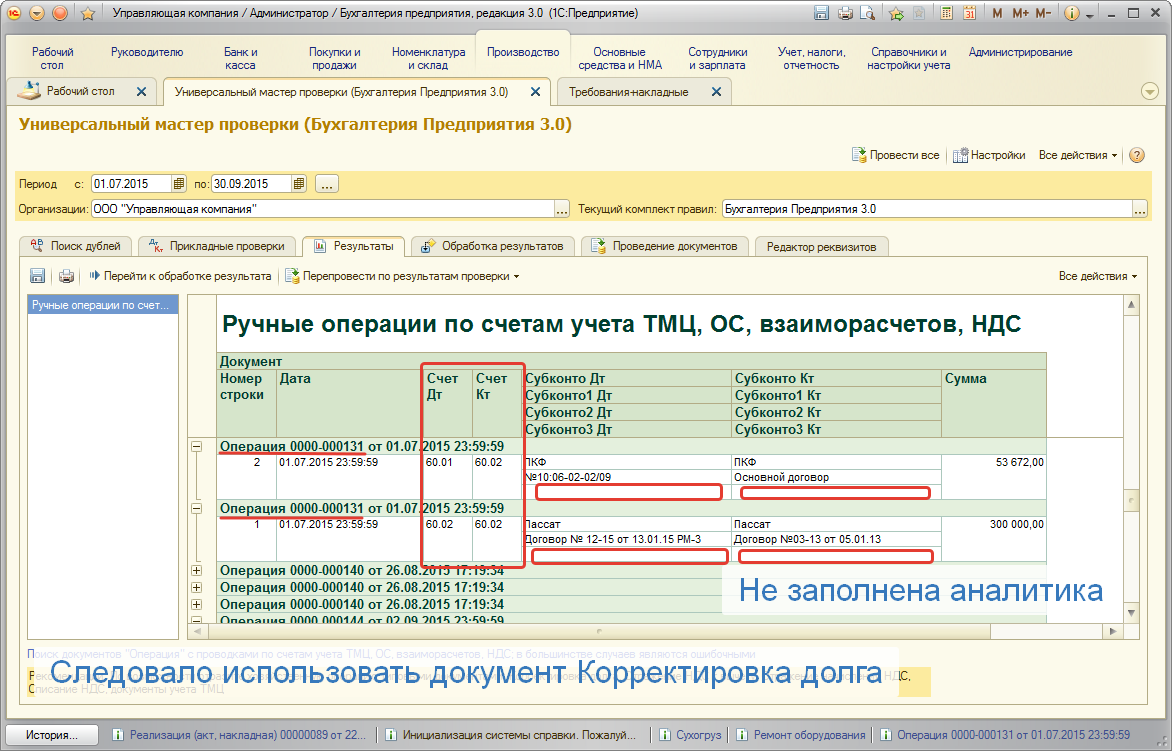Click the История... button
The image size is (1172, 751).
(52, 735)
